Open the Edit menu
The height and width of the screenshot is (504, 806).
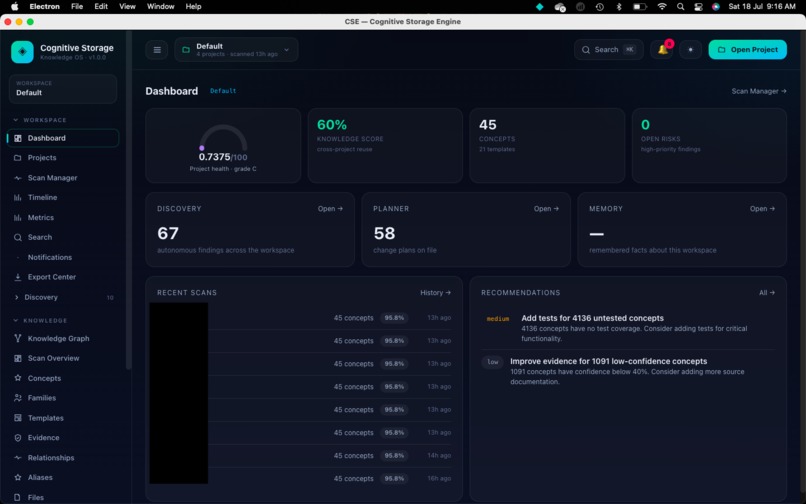tap(101, 7)
